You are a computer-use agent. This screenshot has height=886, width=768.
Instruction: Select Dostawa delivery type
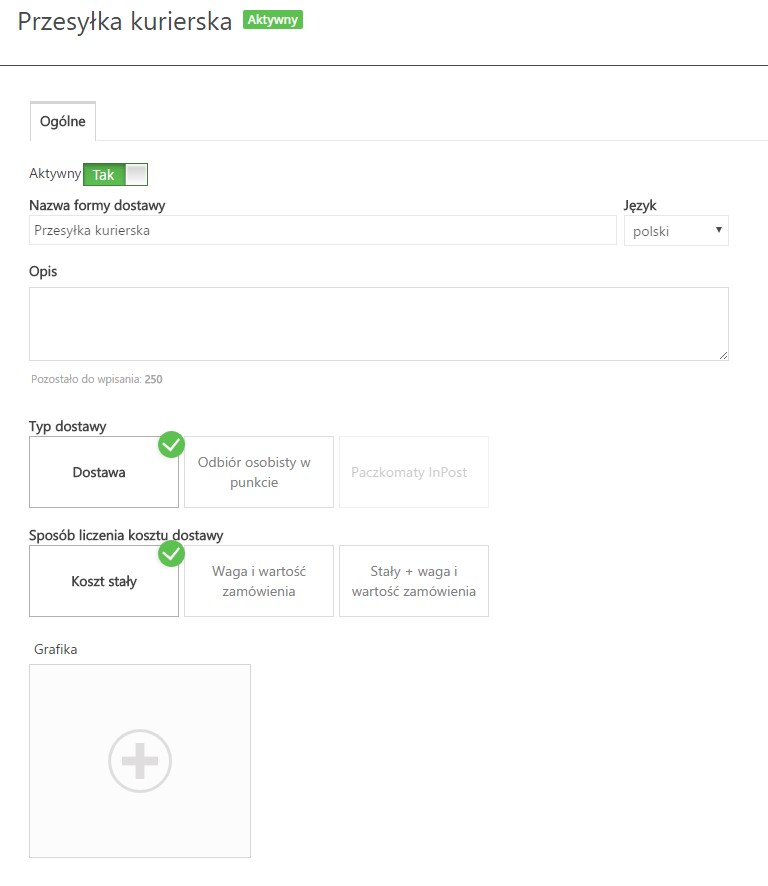[104, 472]
